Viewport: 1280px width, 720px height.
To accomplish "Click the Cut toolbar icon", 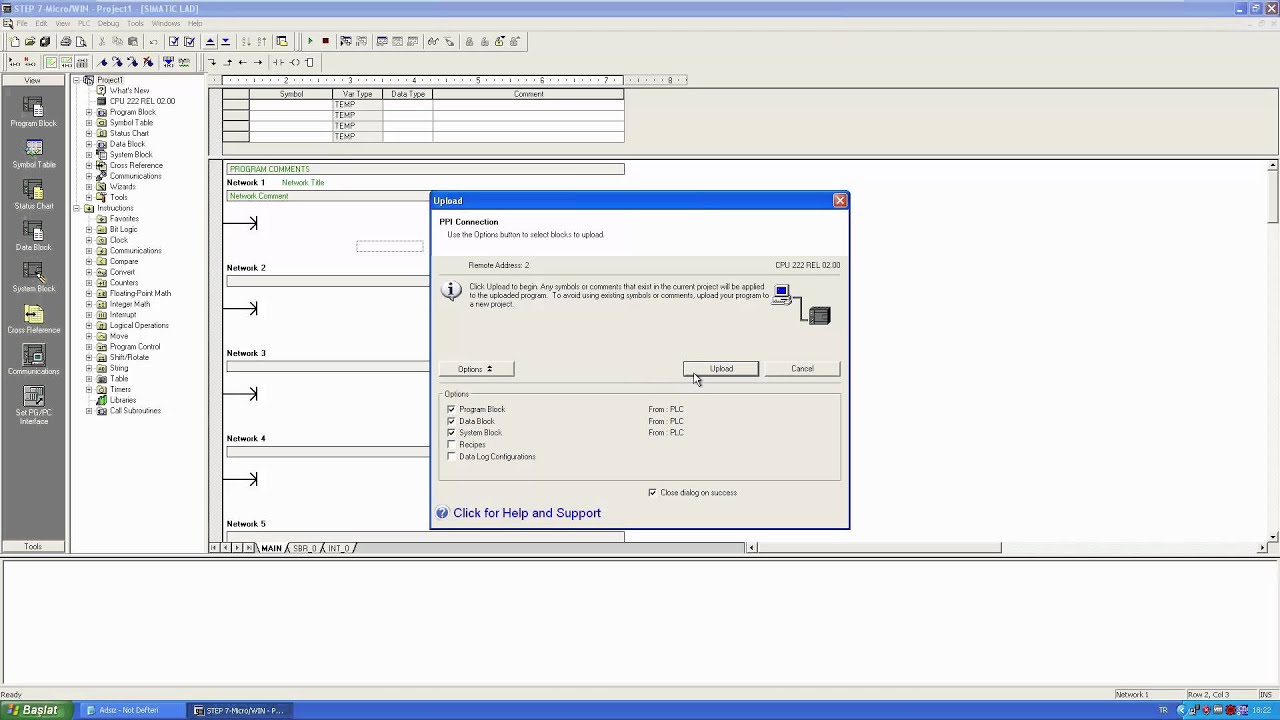I will (x=102, y=42).
